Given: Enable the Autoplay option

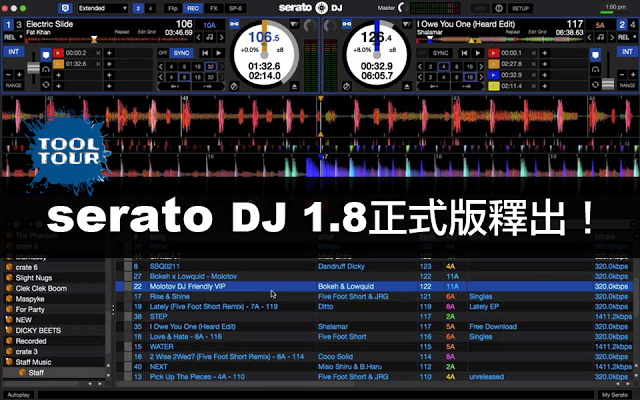Looking at the screenshot, I should 19,395.
